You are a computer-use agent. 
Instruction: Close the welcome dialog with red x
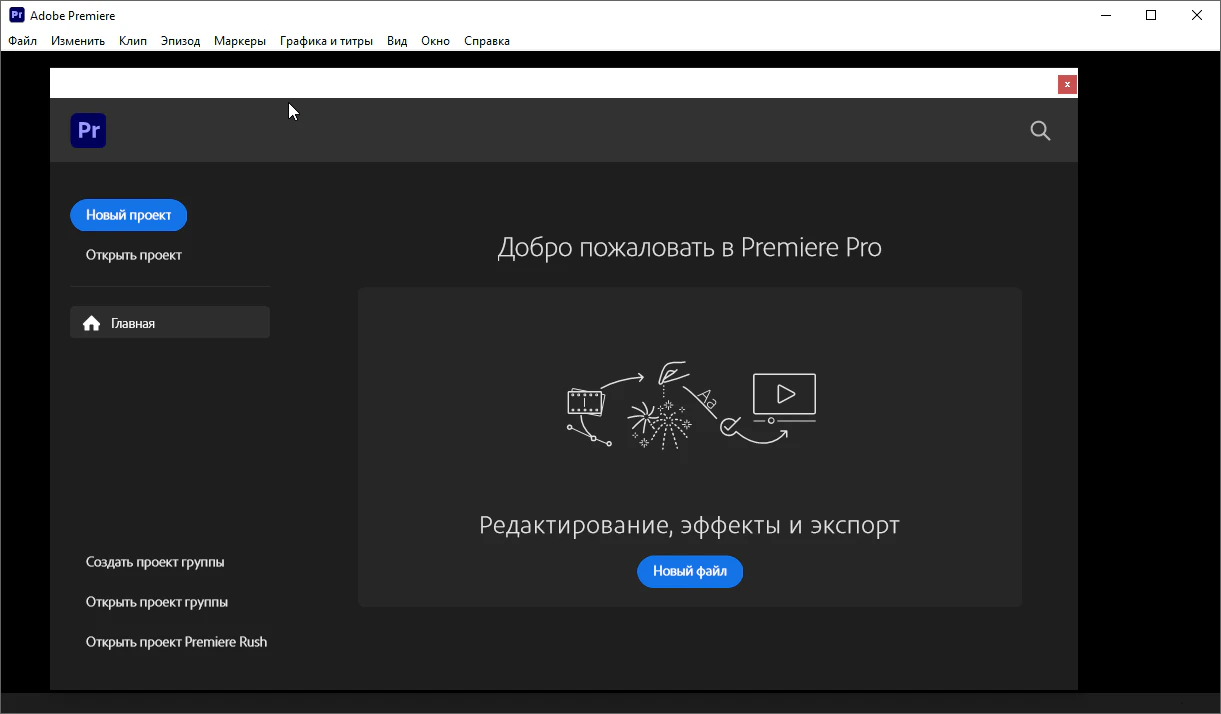pos(1067,85)
